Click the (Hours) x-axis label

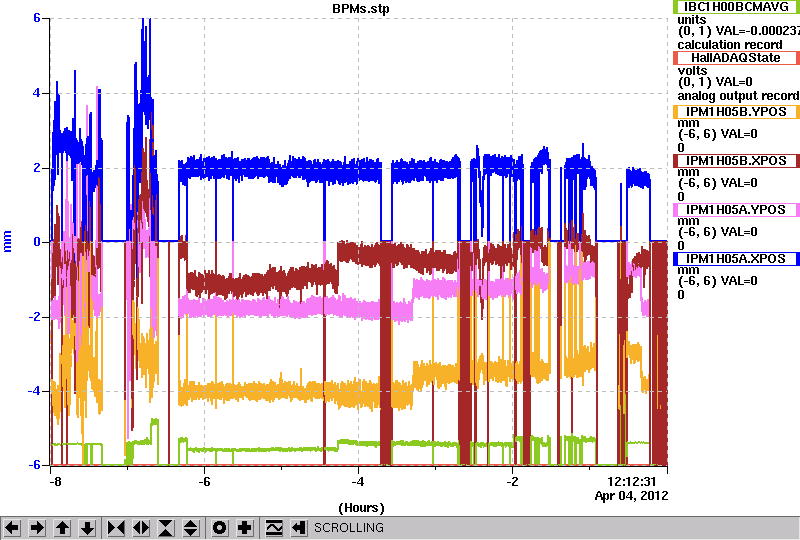[361, 508]
